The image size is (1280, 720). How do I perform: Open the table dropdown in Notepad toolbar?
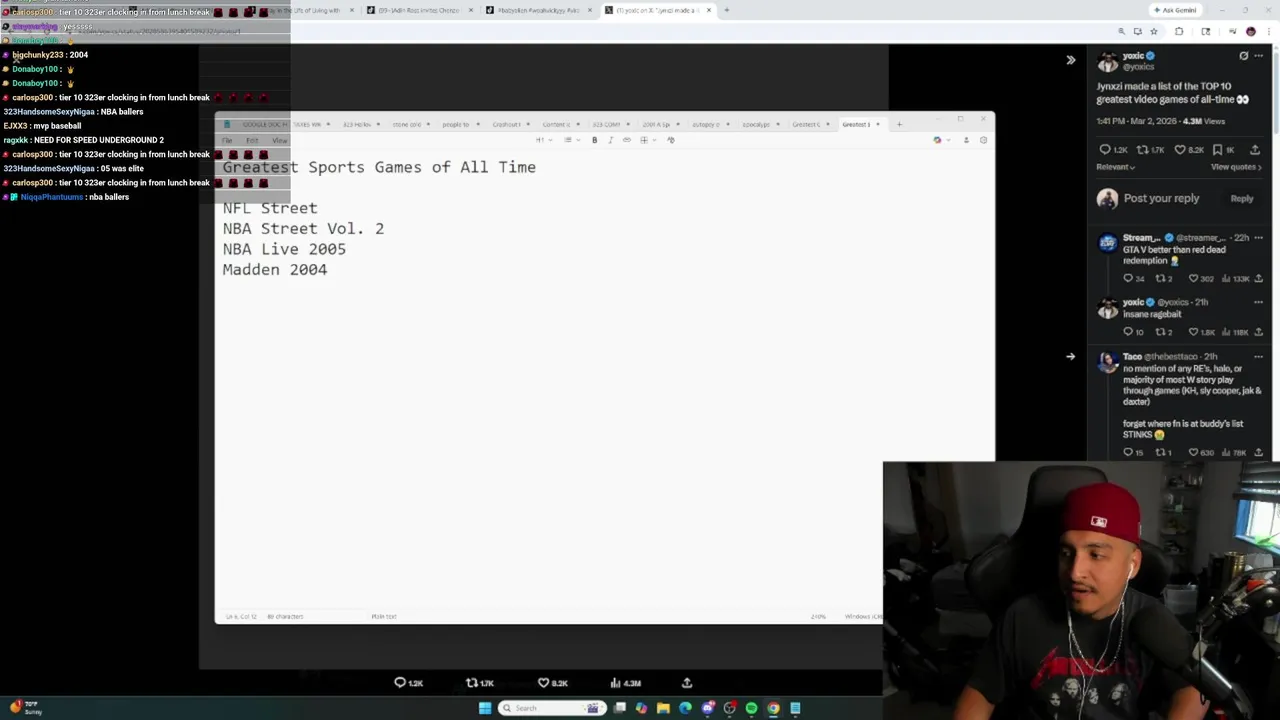pyautogui.click(x=646, y=140)
